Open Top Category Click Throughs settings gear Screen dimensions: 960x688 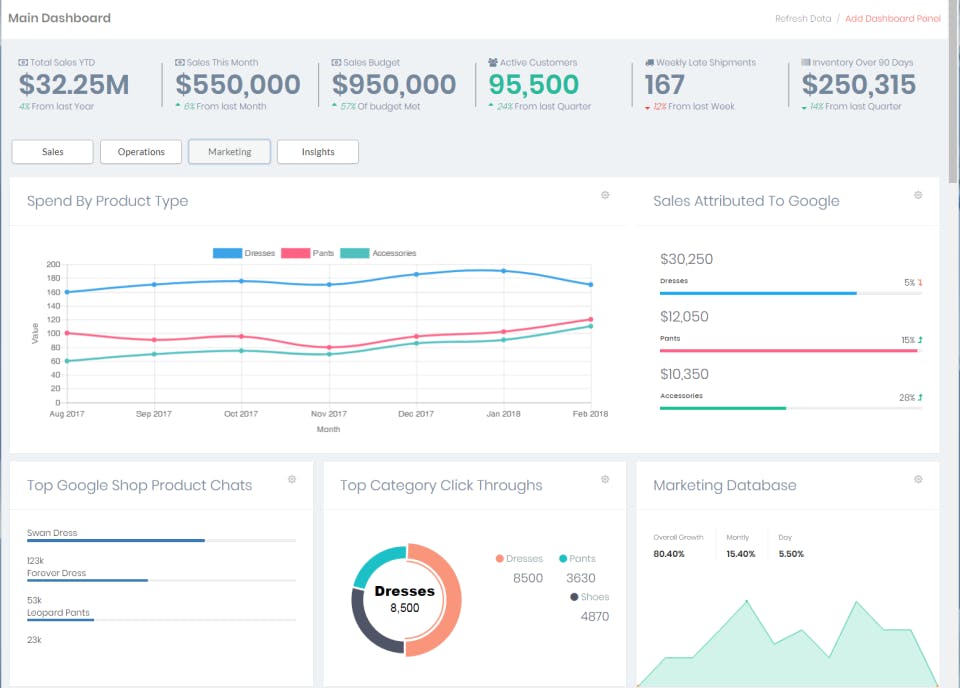tap(605, 480)
